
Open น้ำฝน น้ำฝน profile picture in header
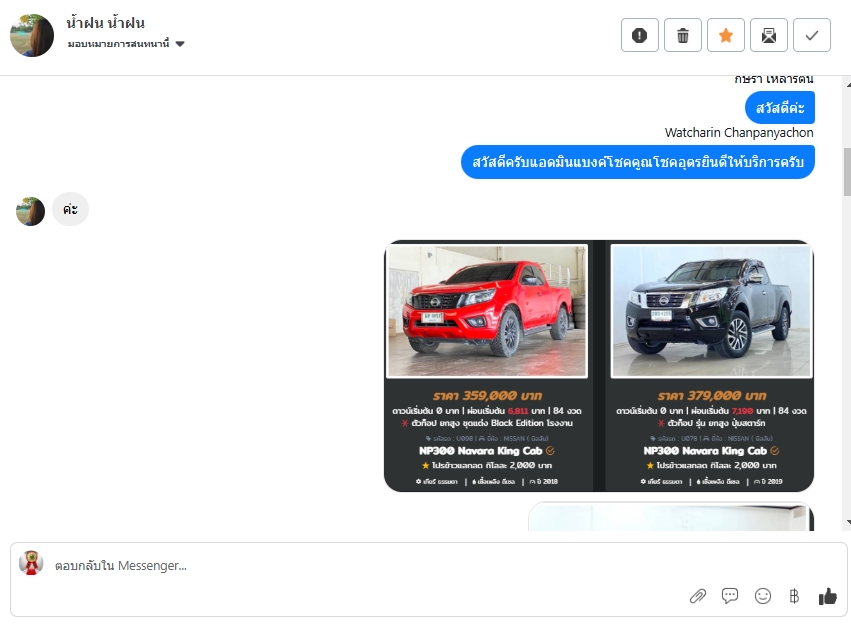[x=32, y=35]
